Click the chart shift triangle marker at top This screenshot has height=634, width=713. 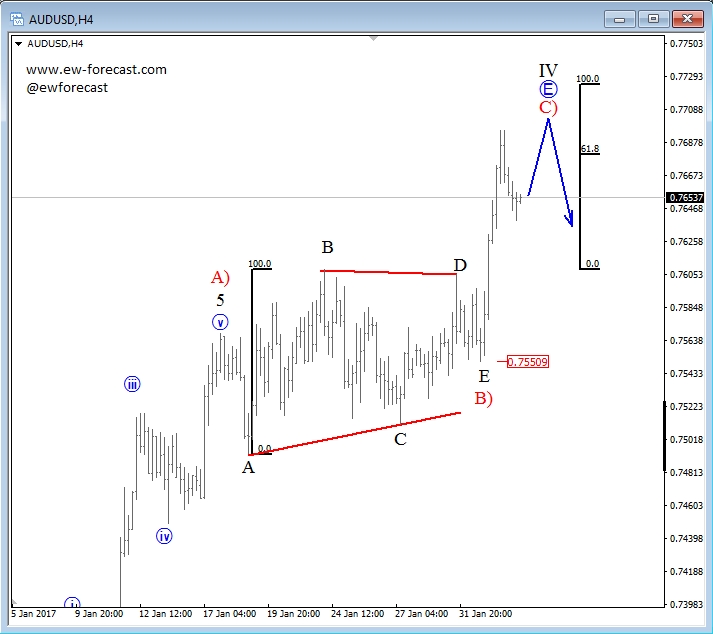click(x=373, y=39)
